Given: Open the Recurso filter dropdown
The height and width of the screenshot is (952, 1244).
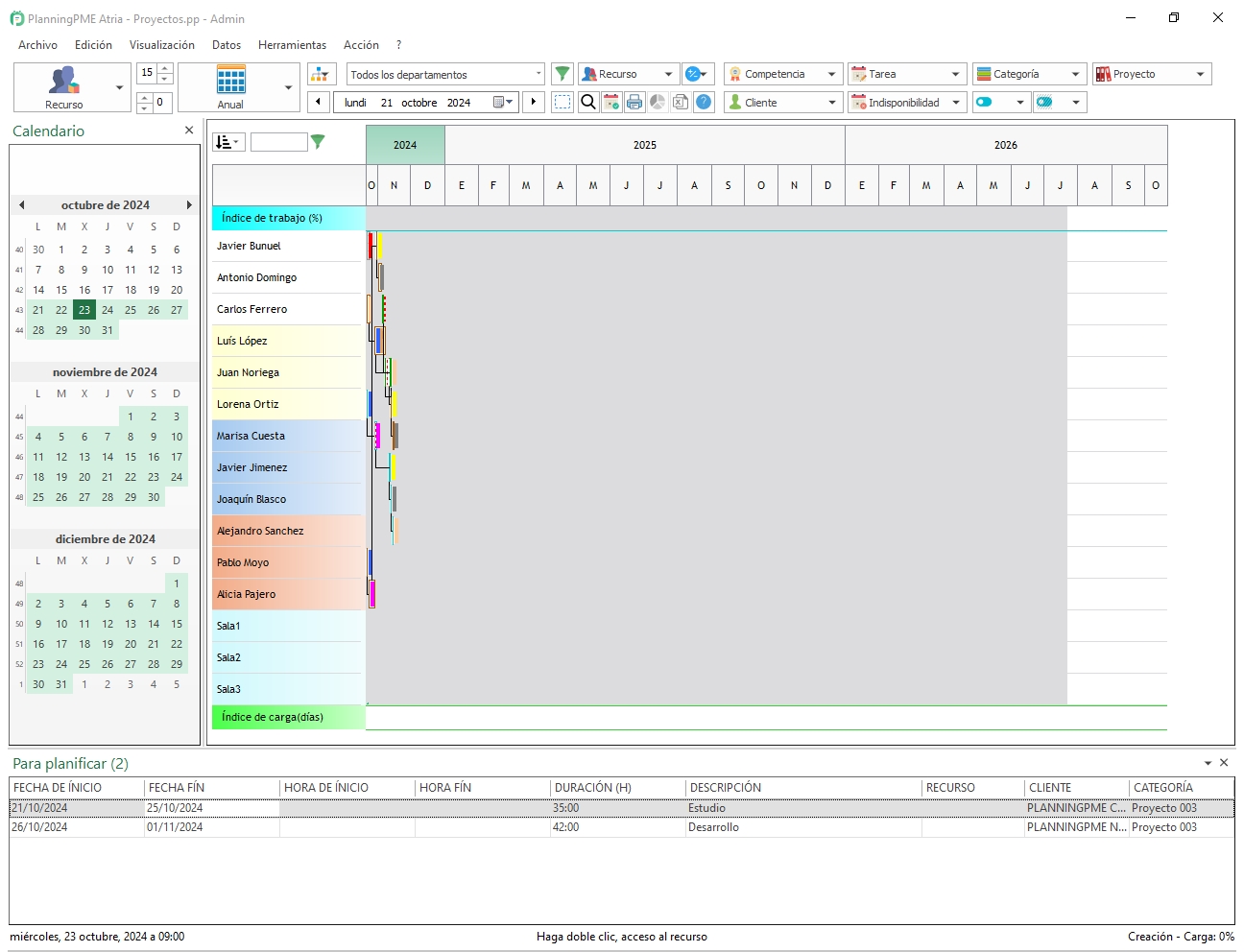Looking at the screenshot, I should click(x=629, y=74).
